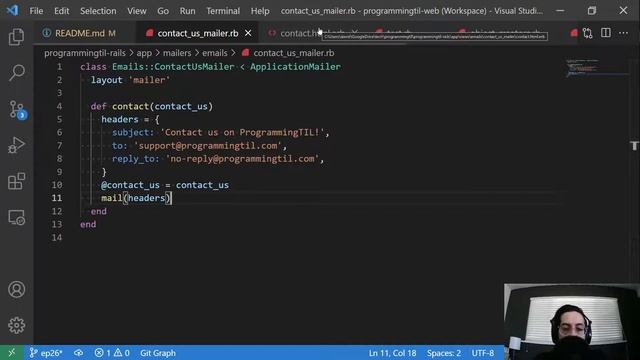Viewport: 640px width, 360px height.
Task: Open Source Control view with pending changes badge
Action: click(x=17, y=109)
